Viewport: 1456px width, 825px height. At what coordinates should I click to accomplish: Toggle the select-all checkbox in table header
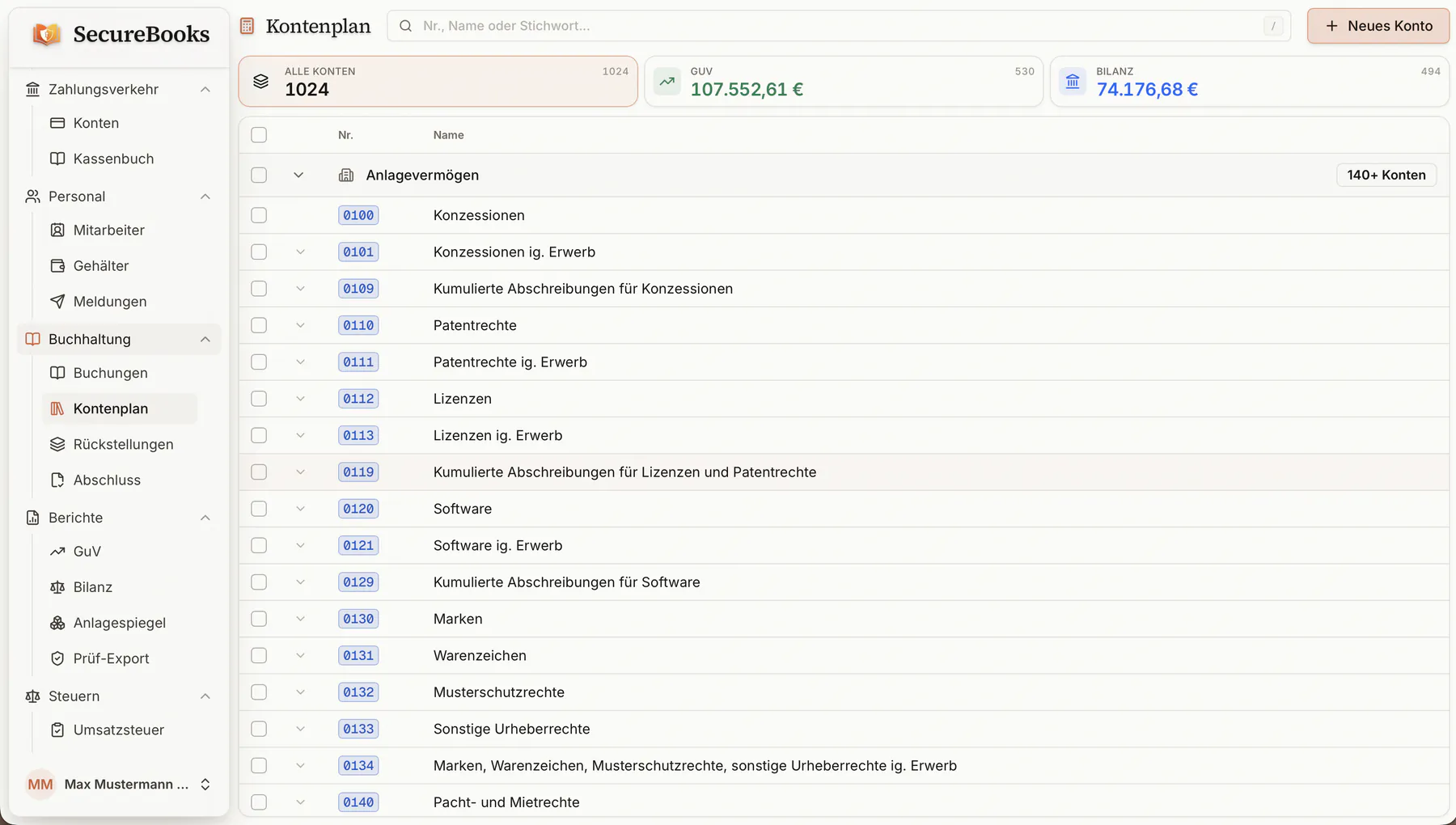tap(259, 135)
